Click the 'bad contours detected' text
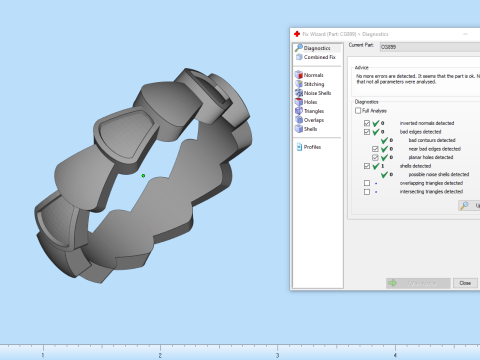The width and height of the screenshot is (480, 360). [432, 140]
